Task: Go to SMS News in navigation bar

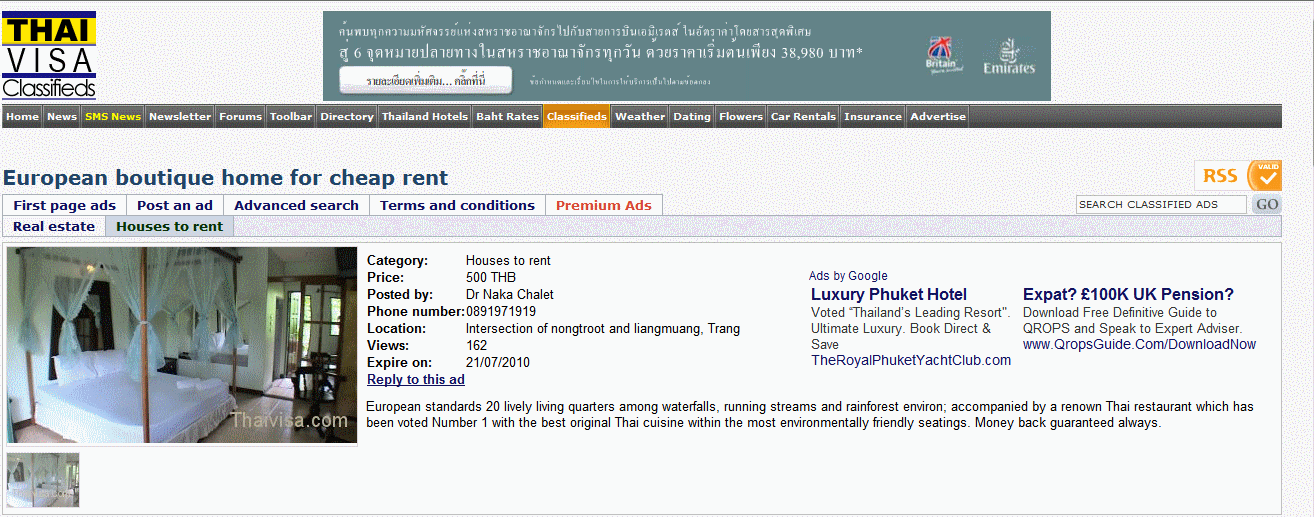Action: coord(112,117)
